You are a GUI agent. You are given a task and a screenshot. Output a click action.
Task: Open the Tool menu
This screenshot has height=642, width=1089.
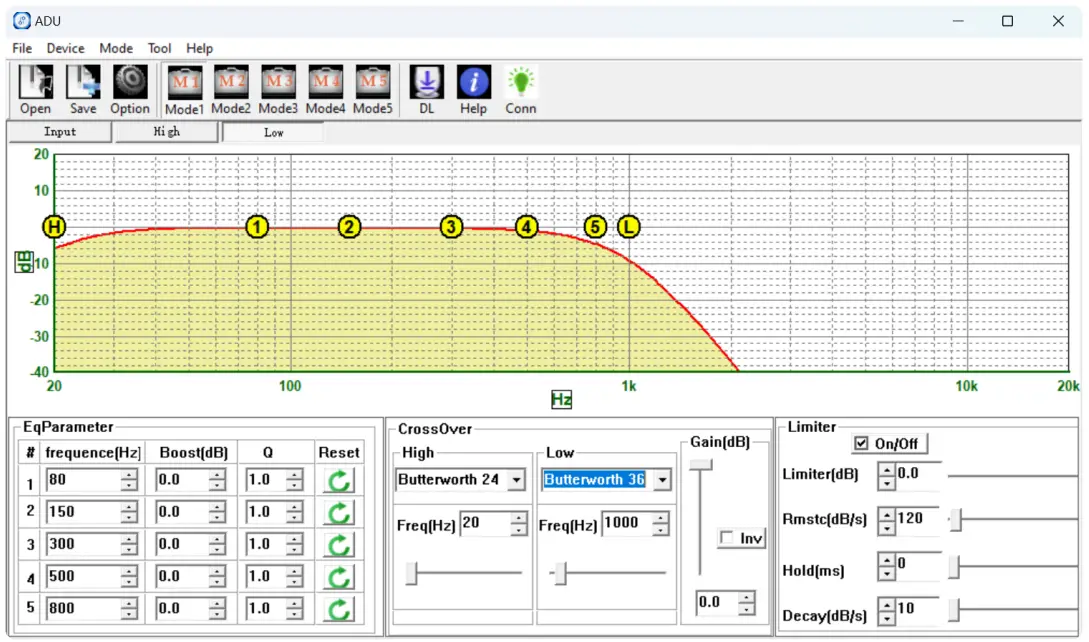159,48
